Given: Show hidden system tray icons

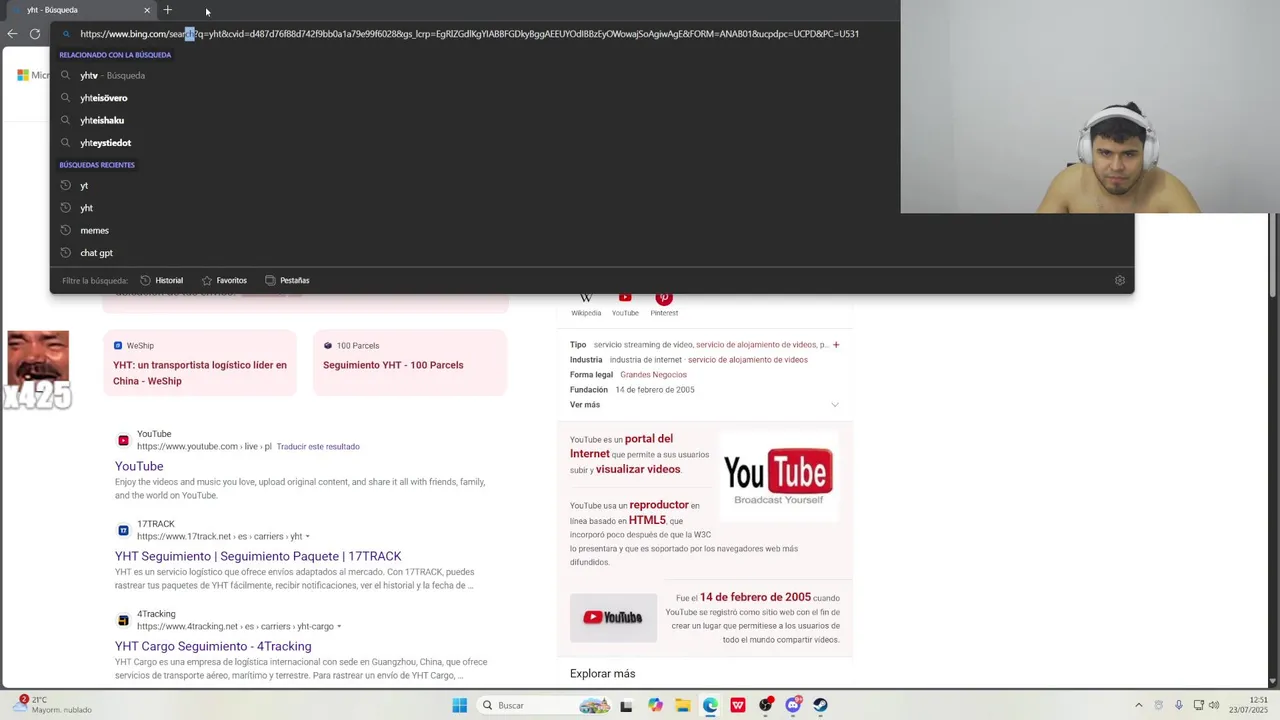Looking at the screenshot, I should pos(1138,705).
